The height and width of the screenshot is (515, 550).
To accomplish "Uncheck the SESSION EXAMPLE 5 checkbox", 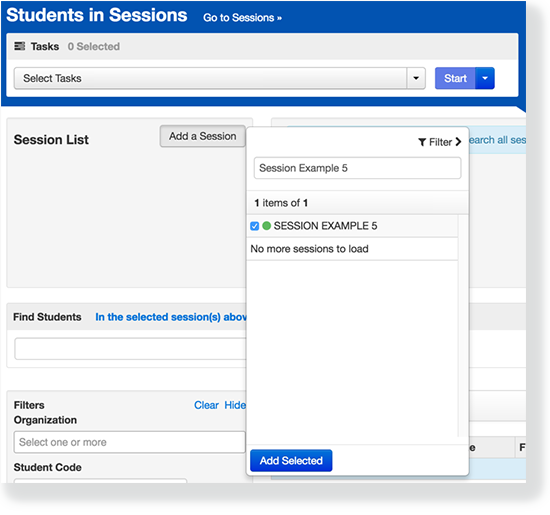I will [x=255, y=226].
